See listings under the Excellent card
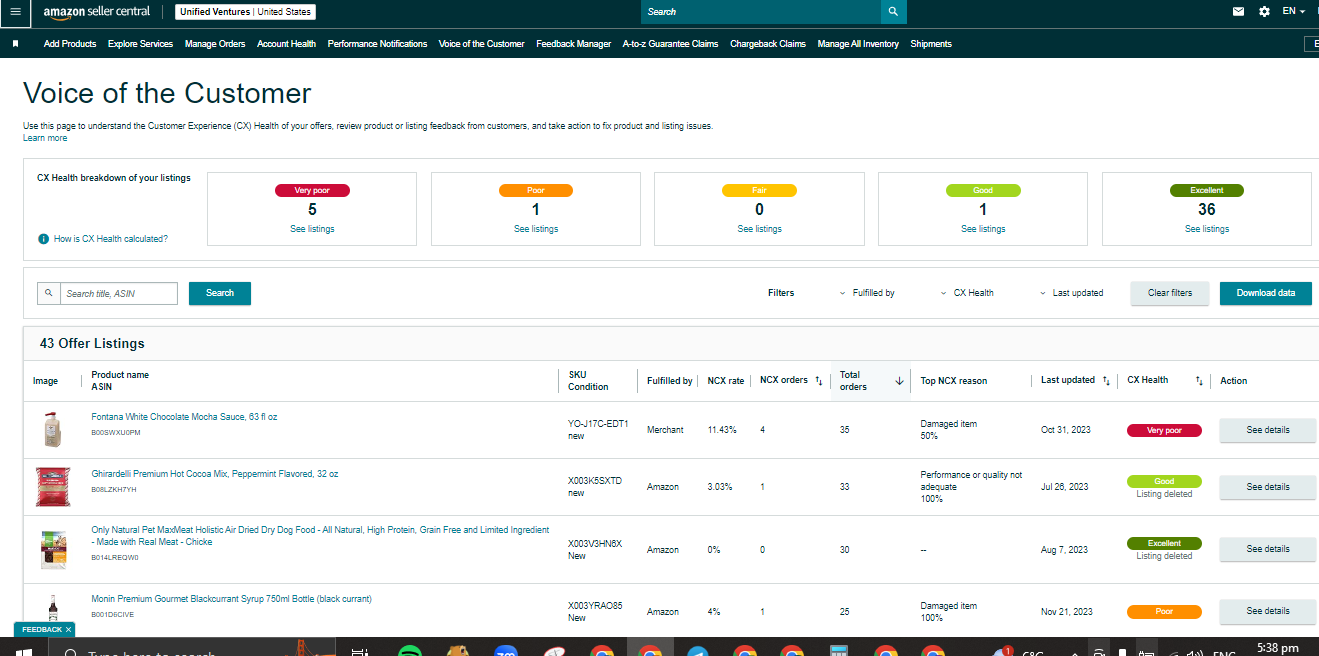Viewport: 1319px width, 656px height. (1207, 229)
